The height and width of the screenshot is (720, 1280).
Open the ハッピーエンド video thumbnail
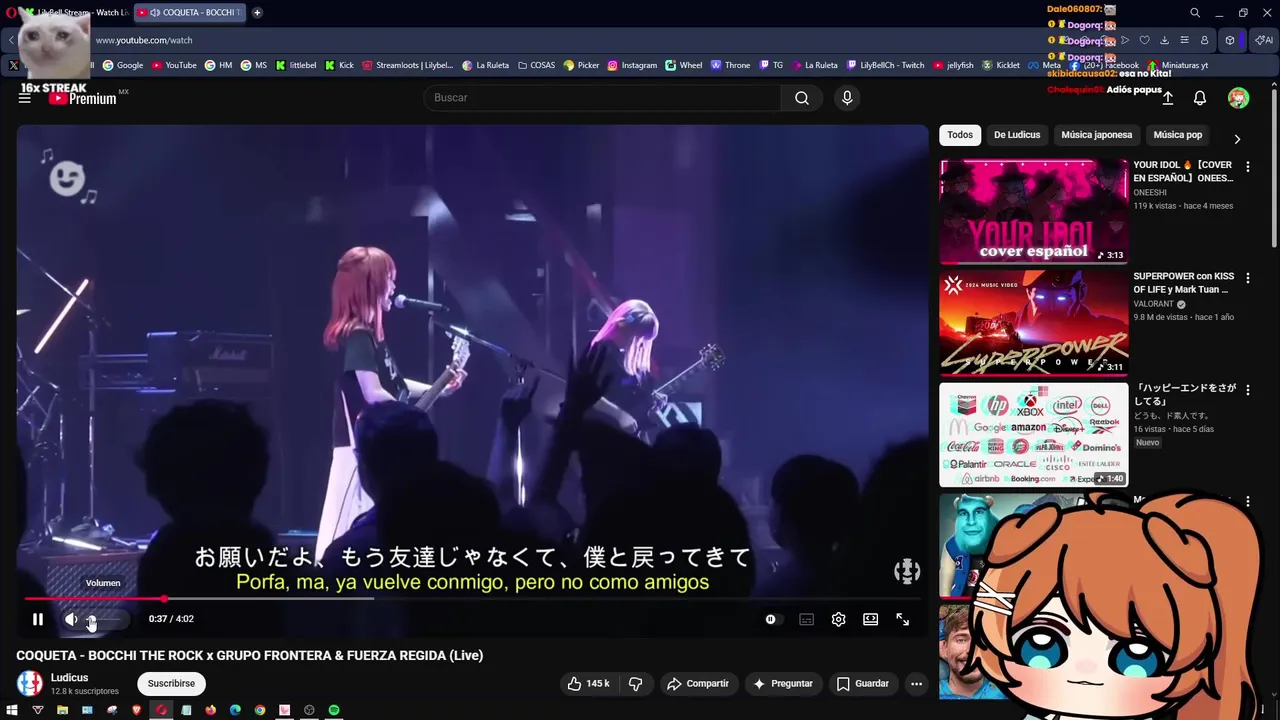[x=1034, y=435]
